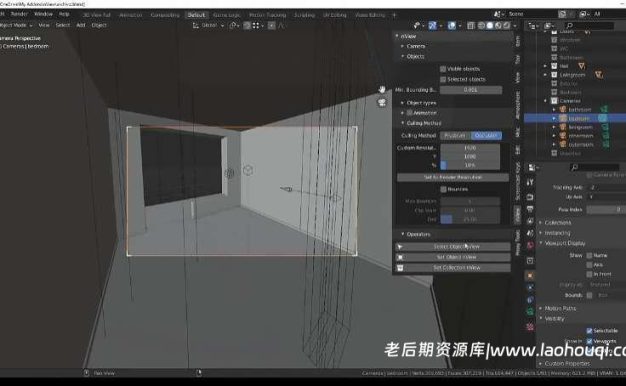Open the Output properties tab icon
626x386 pixels.
(530, 209)
